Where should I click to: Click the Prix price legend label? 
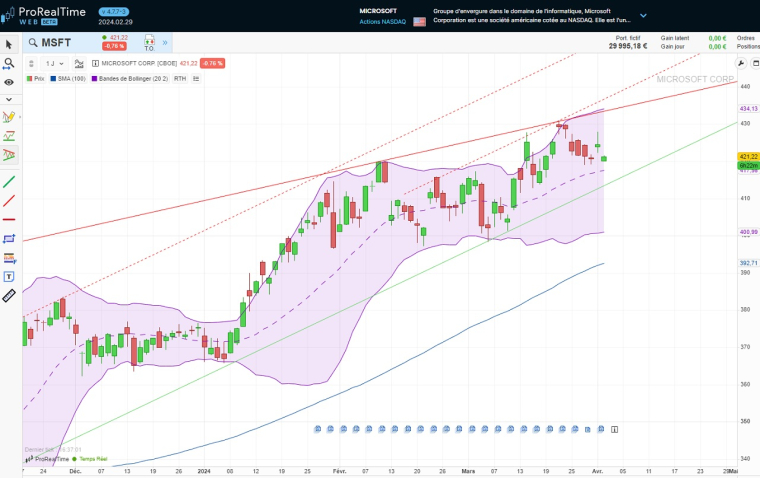coord(36,78)
